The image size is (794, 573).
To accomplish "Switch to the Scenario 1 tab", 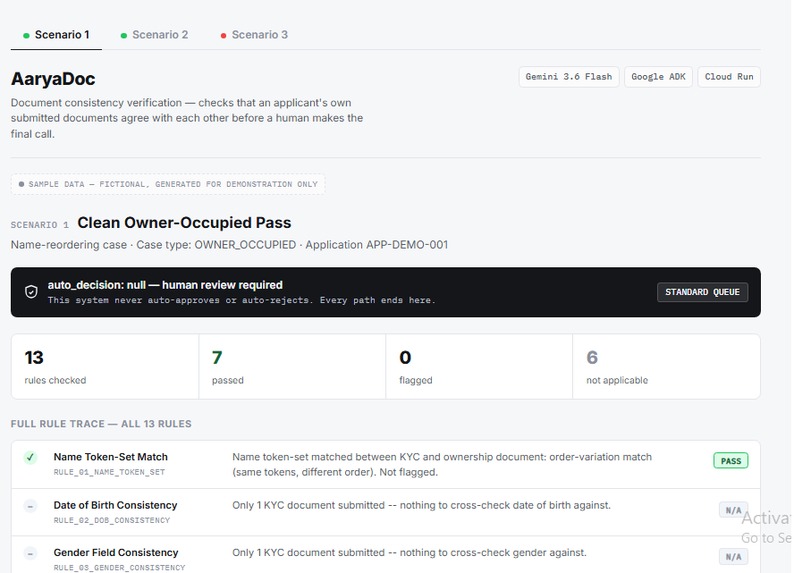I will click(x=56, y=35).
